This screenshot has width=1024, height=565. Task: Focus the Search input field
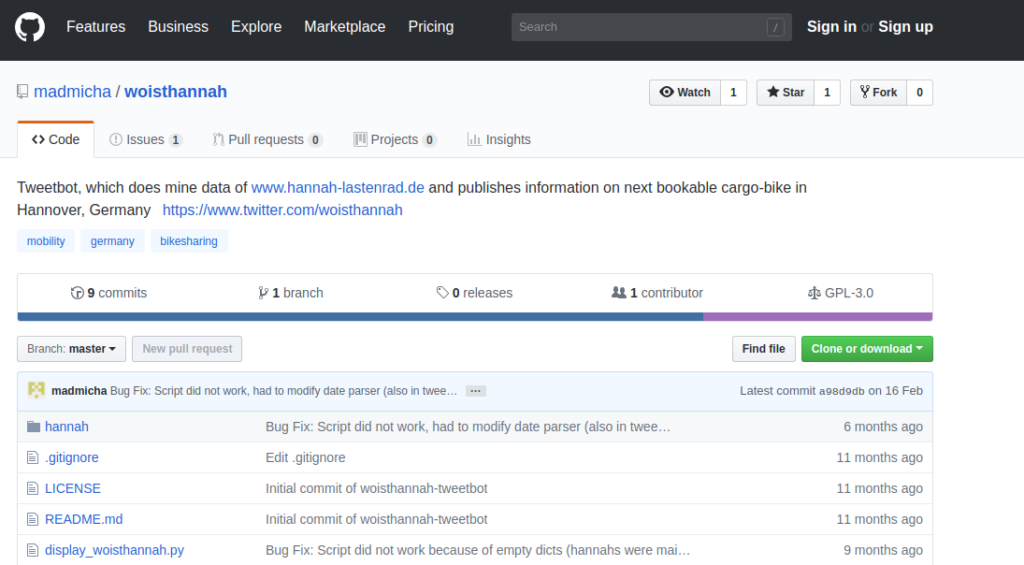[x=651, y=27]
